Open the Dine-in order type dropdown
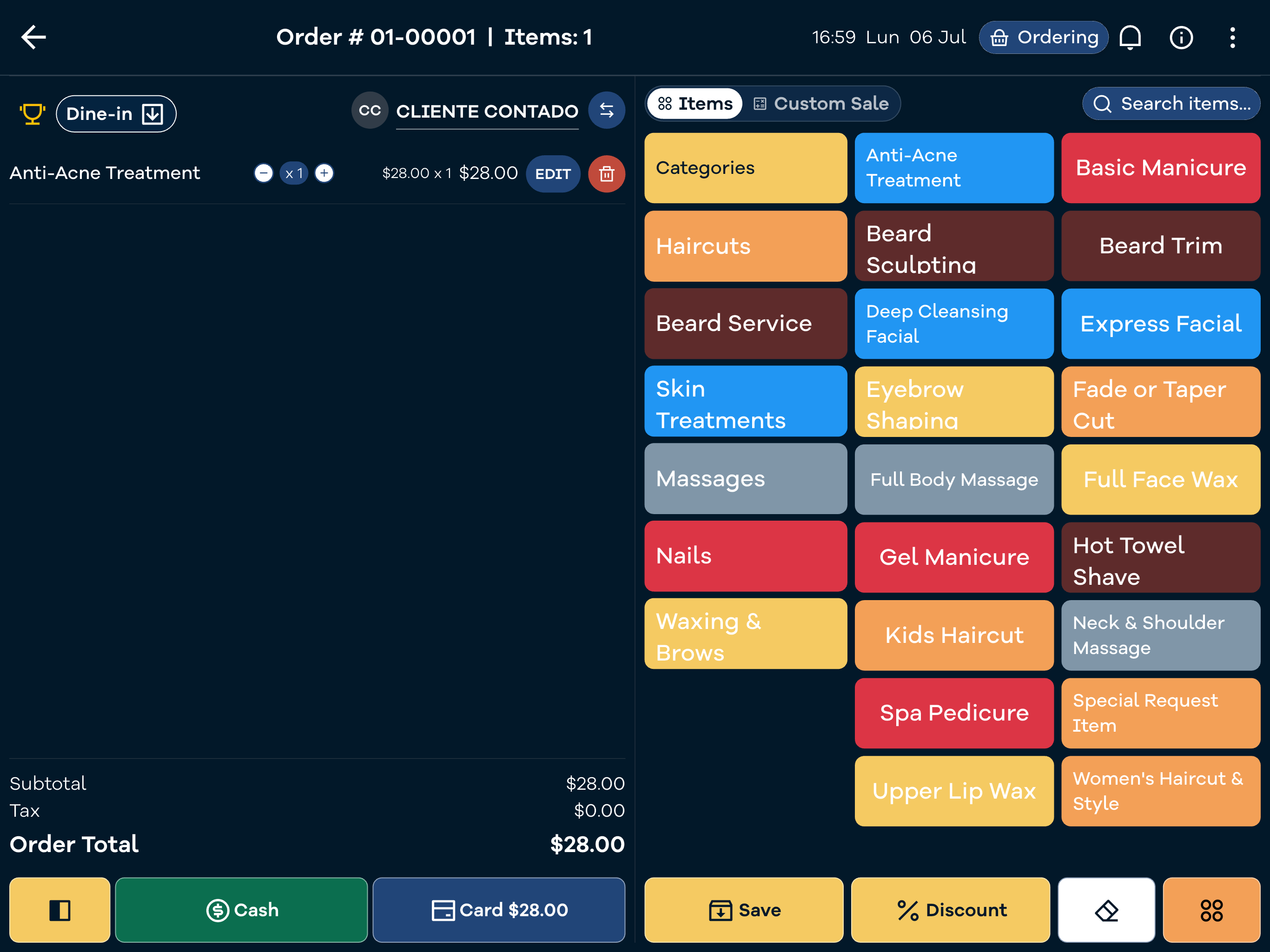This screenshot has width=1270, height=952. 116,114
